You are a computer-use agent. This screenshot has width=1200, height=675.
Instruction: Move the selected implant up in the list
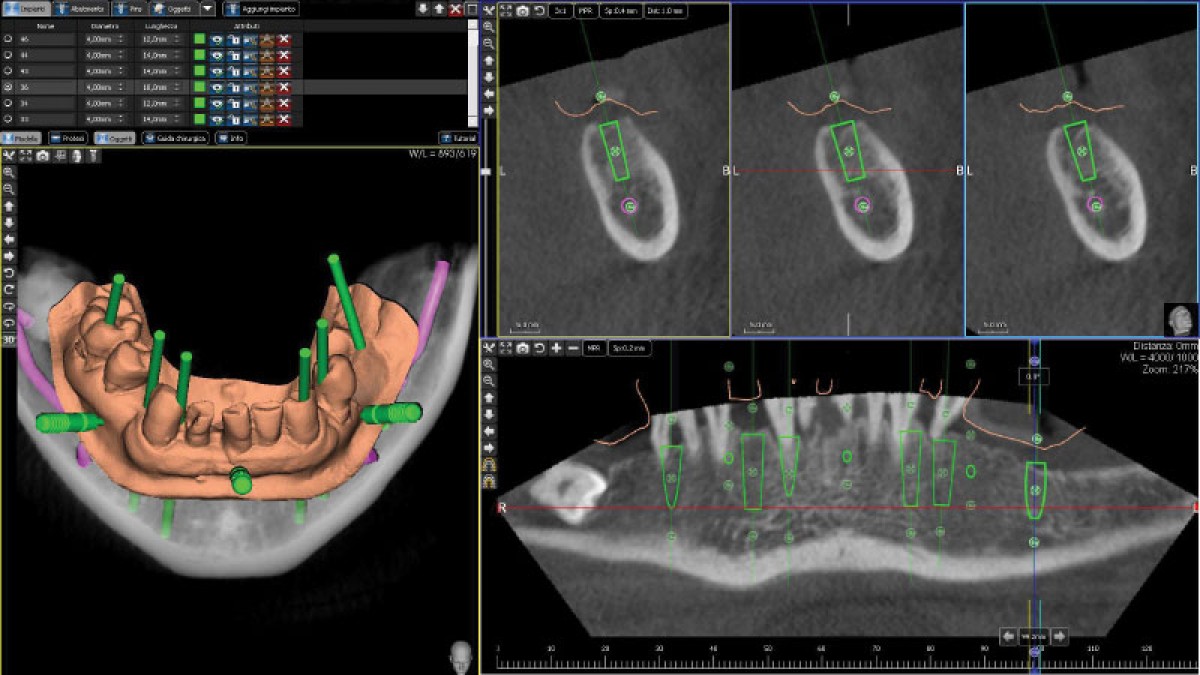[x=439, y=9]
